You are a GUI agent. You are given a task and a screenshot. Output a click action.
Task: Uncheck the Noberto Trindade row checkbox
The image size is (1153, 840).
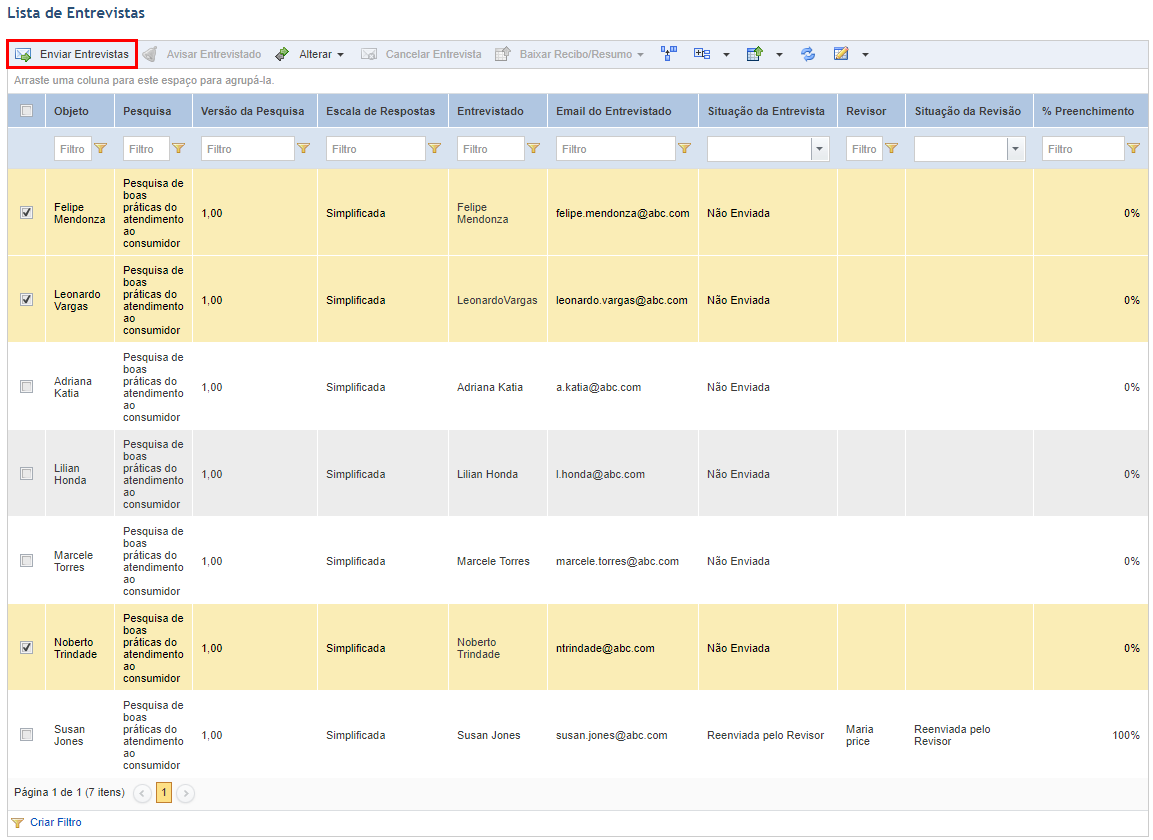pyautogui.click(x=26, y=647)
